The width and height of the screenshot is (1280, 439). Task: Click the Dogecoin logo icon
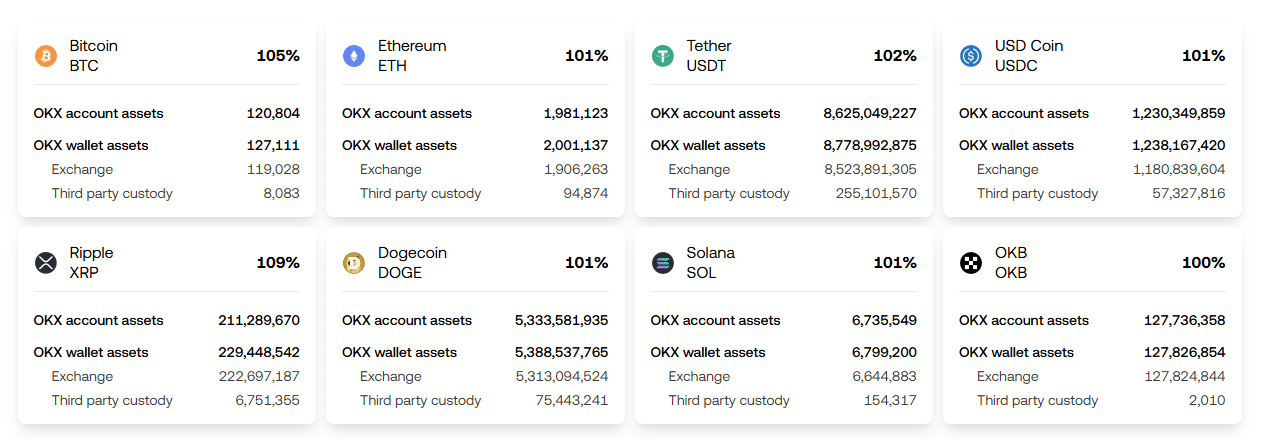[354, 263]
